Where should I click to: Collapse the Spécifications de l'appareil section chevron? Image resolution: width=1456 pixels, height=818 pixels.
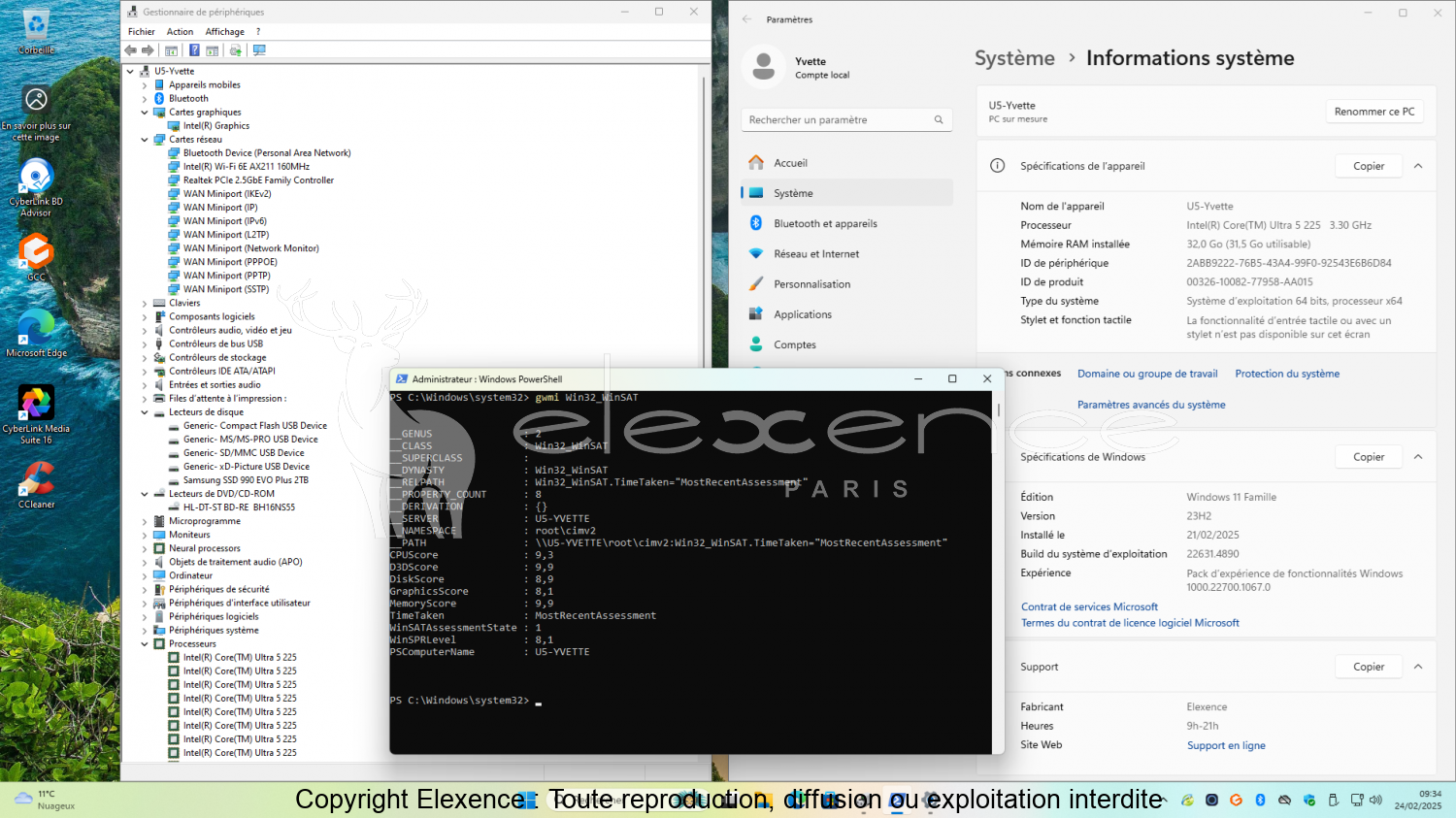(x=1418, y=166)
